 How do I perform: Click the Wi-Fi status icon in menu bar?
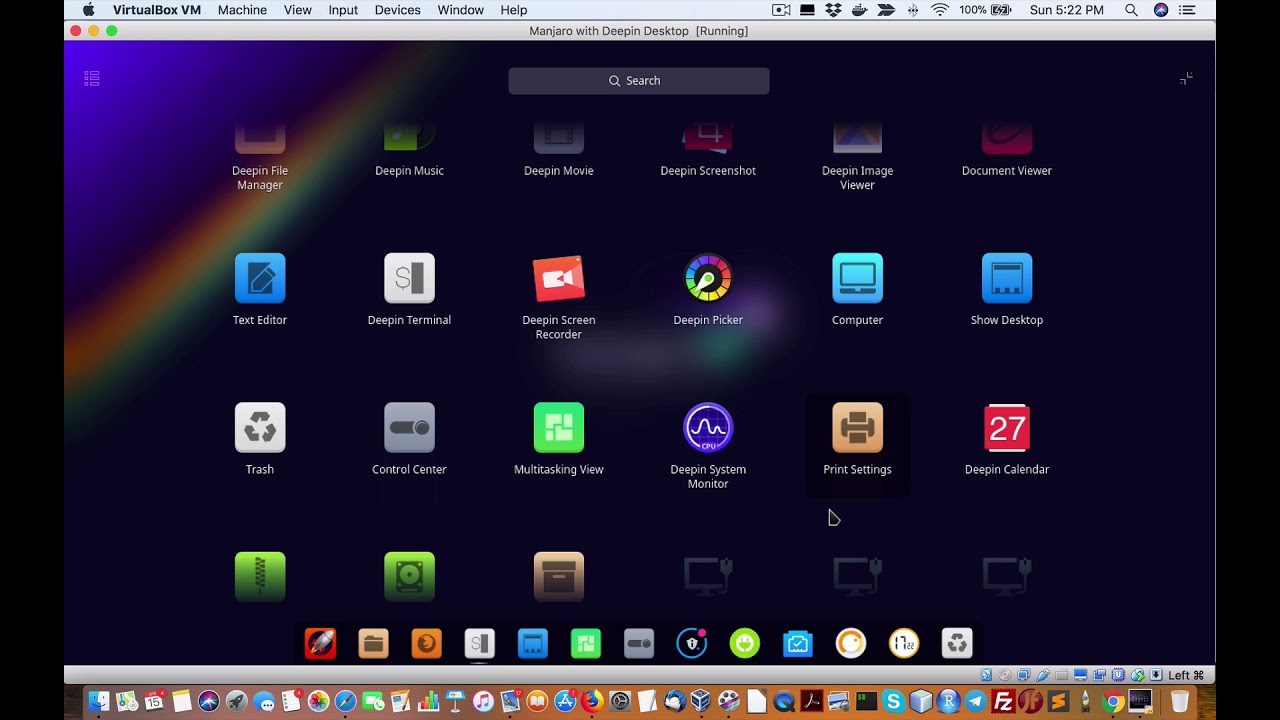pyautogui.click(x=939, y=10)
